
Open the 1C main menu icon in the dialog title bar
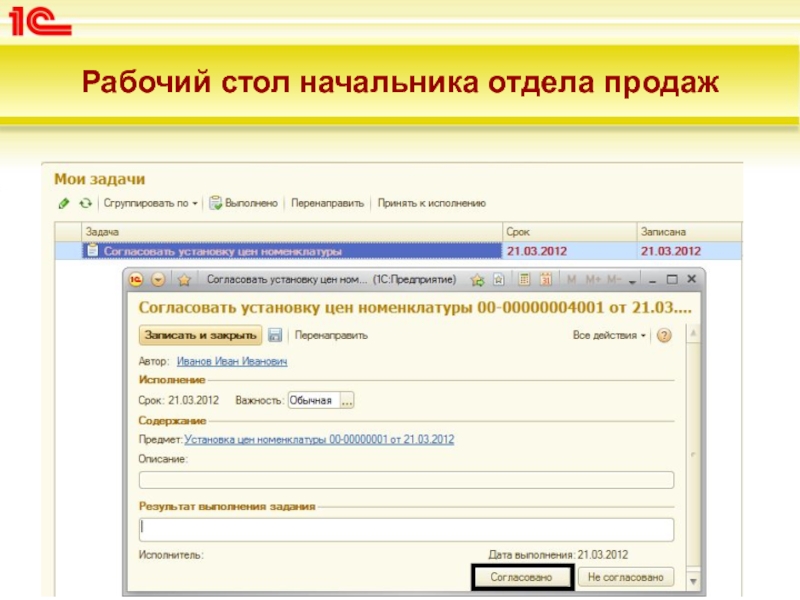click(136, 280)
